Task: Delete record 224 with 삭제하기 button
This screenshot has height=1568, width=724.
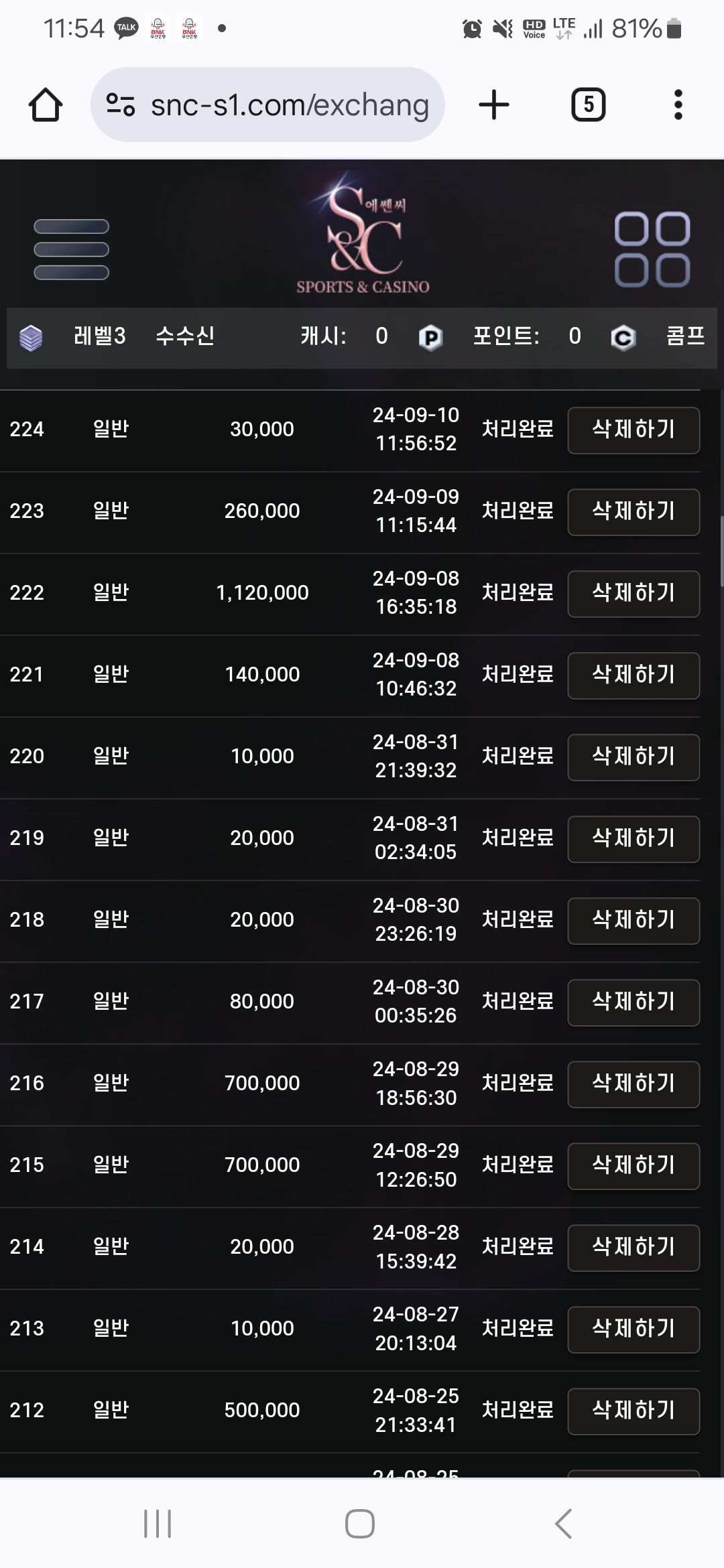Action: [x=633, y=430]
